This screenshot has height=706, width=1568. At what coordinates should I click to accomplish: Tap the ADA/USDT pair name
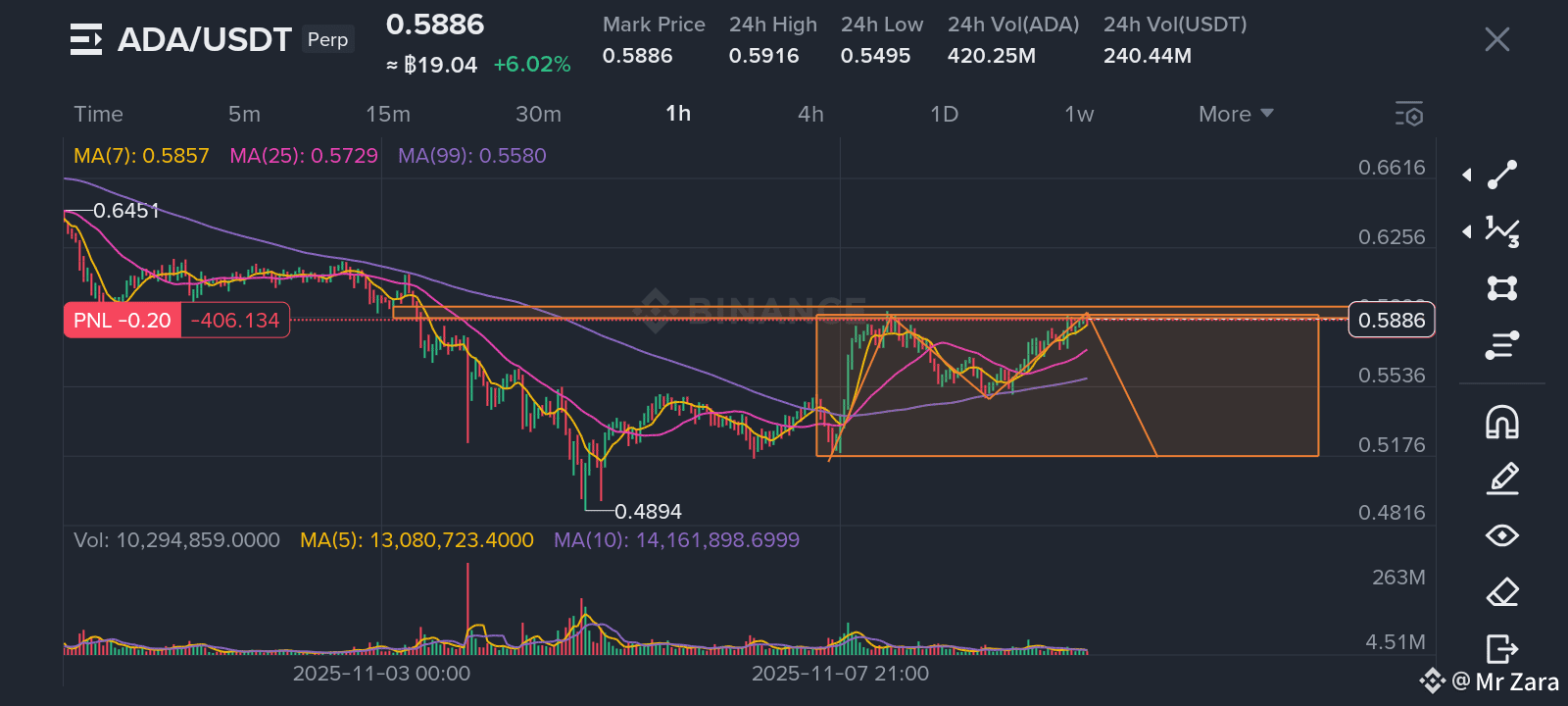pos(205,39)
